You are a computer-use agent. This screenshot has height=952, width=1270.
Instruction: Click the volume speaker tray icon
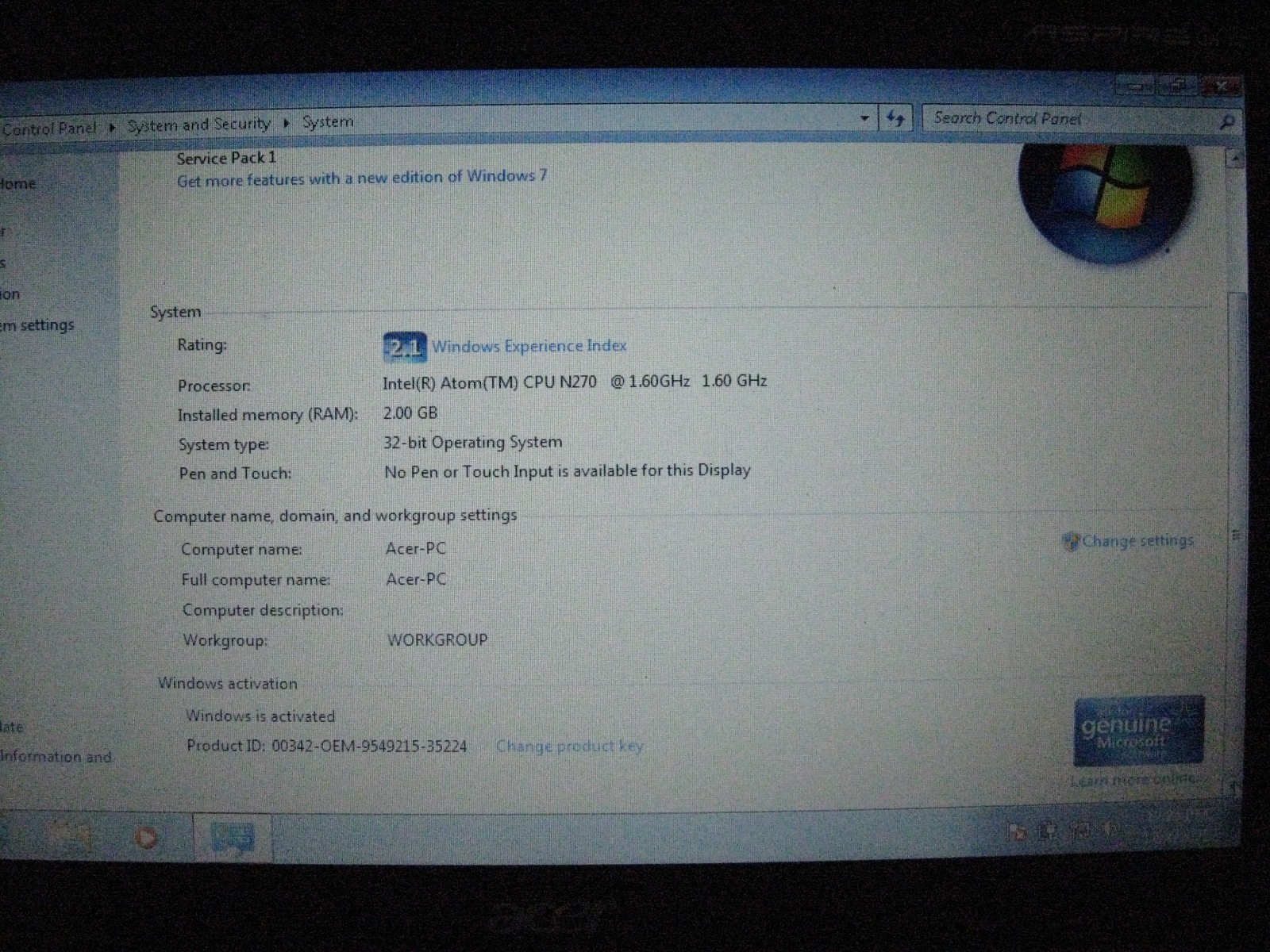coord(1112,830)
